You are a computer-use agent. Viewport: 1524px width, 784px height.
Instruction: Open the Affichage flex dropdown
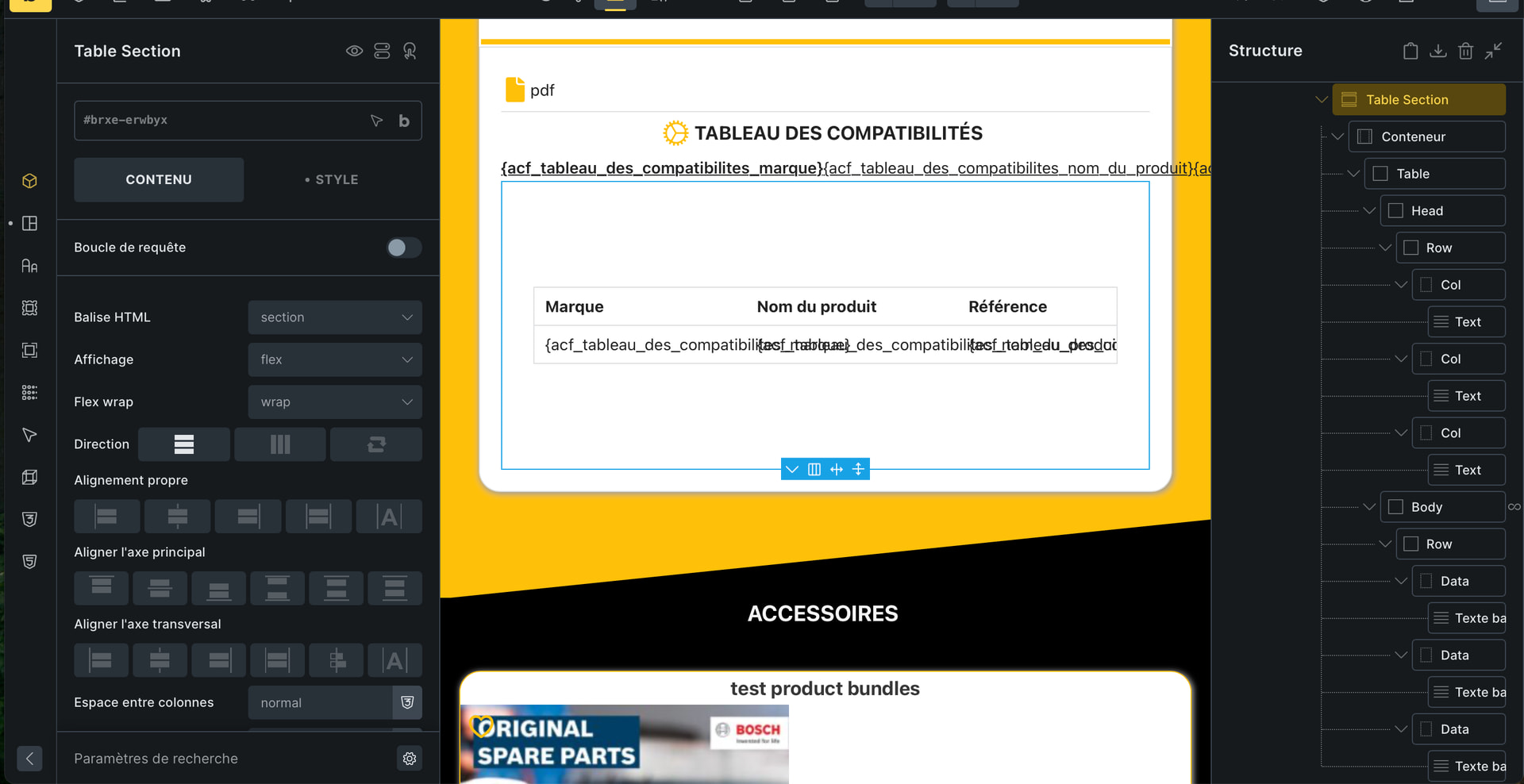pos(335,359)
